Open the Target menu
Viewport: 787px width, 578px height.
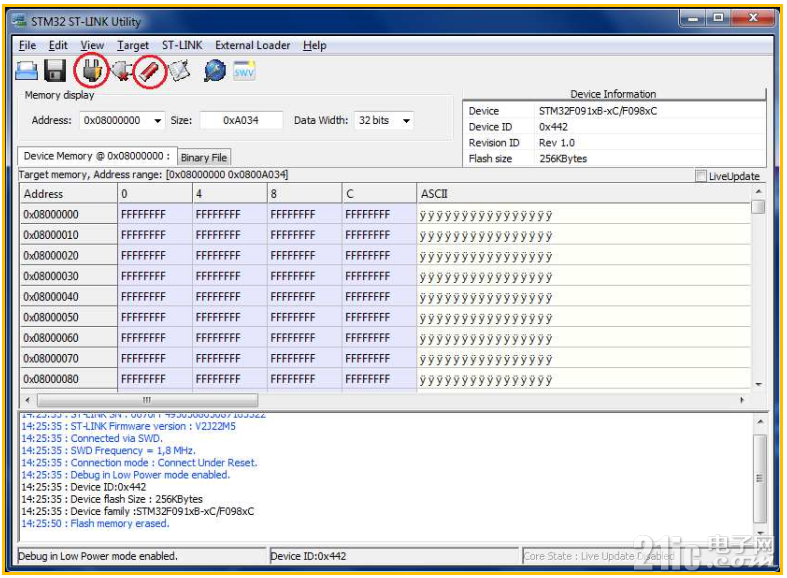[x=133, y=45]
